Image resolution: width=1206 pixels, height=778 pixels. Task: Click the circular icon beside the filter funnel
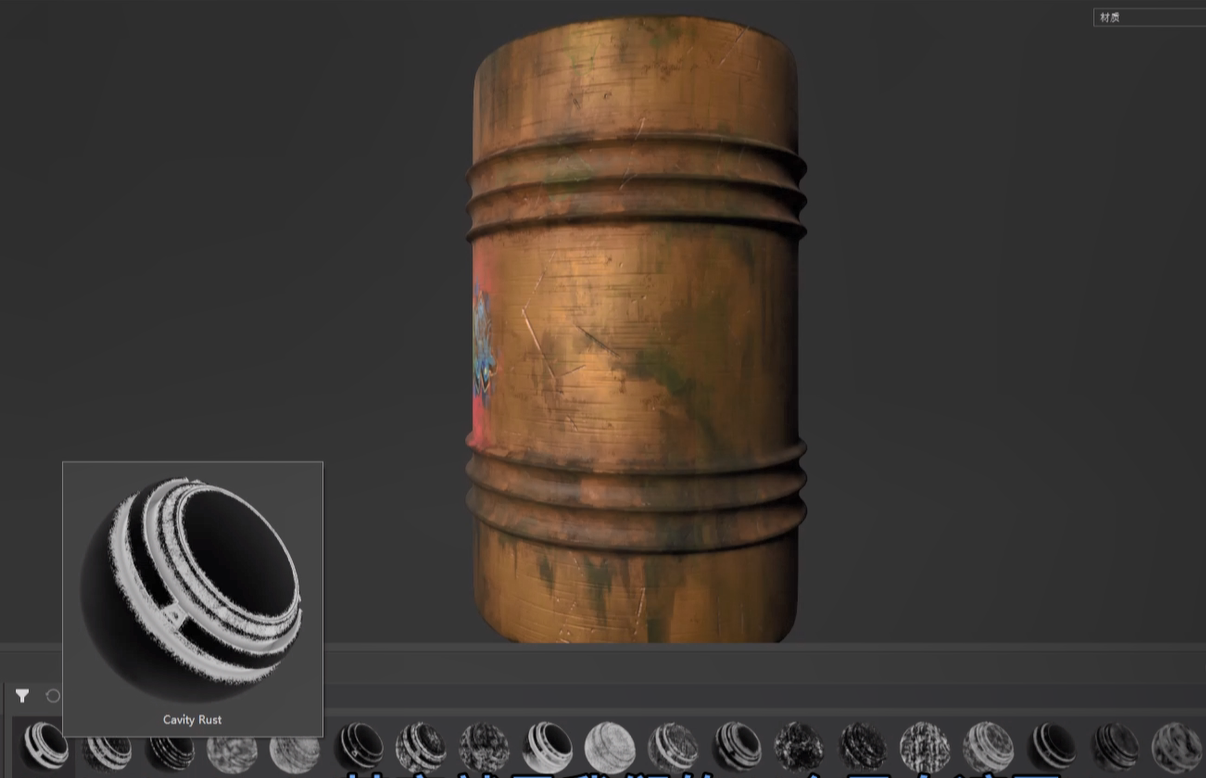click(x=53, y=696)
